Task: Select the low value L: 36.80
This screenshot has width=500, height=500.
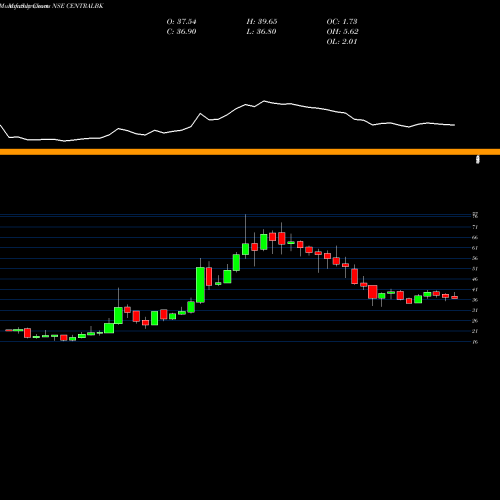Action: tap(261, 32)
